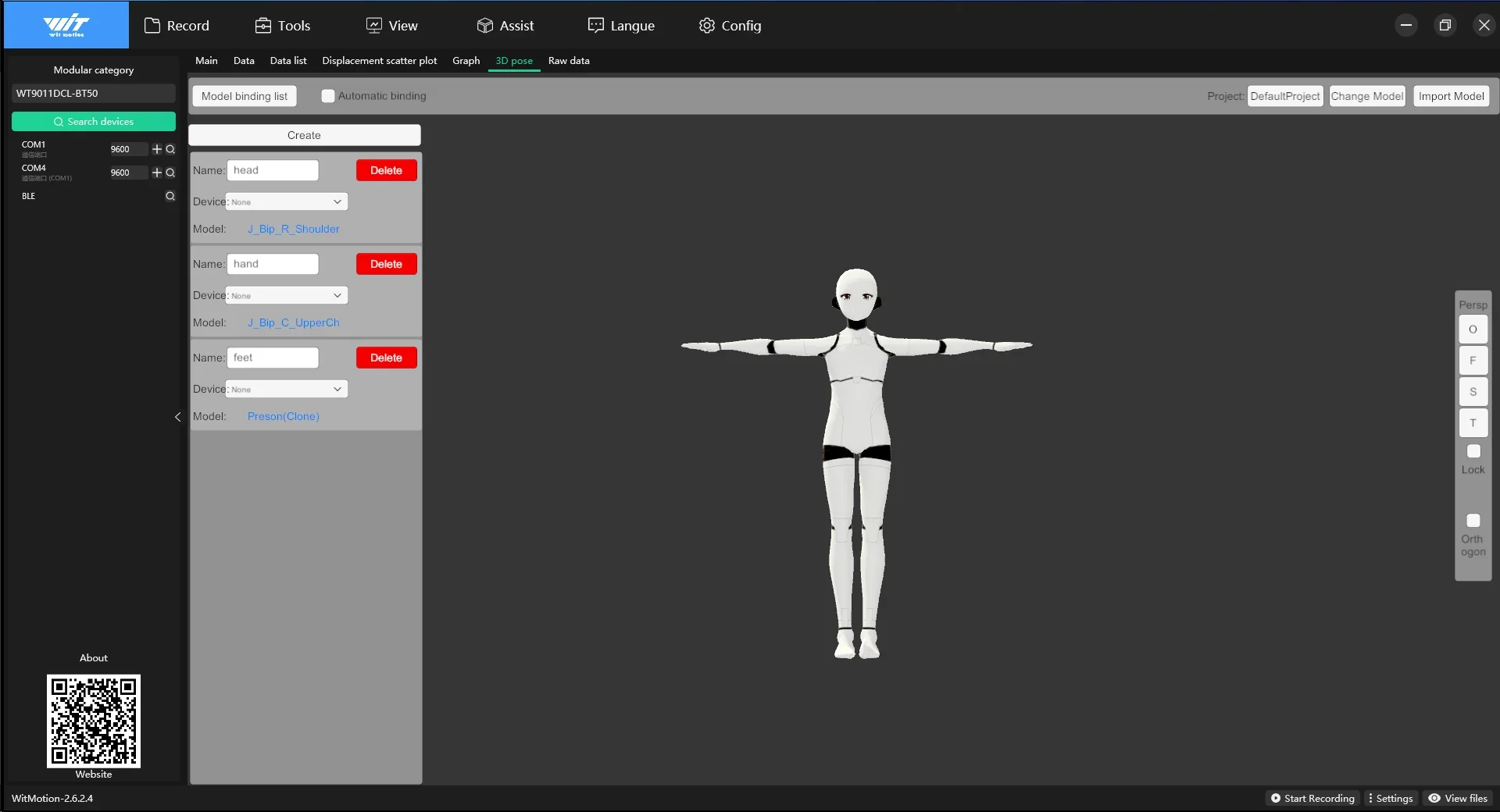Click the search icon for COM4
Viewport: 1500px width, 812px height.
170,173
